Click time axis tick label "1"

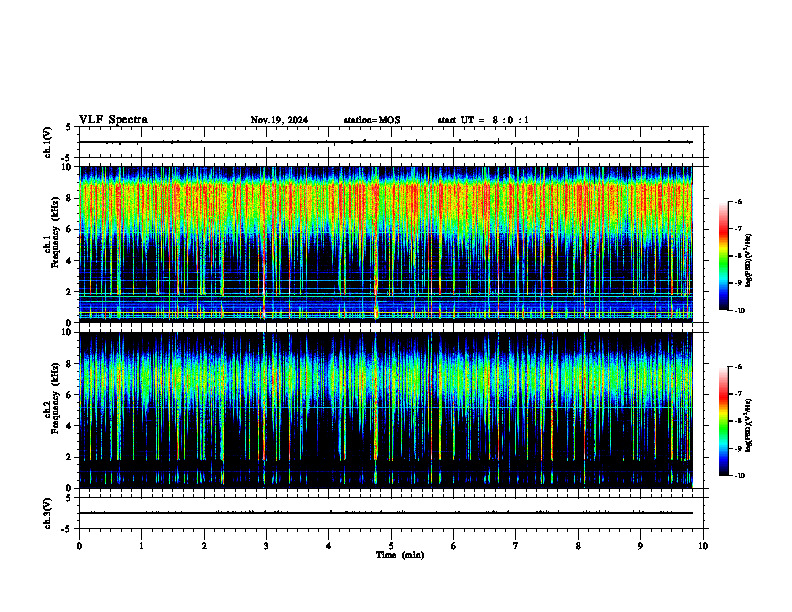[141, 546]
